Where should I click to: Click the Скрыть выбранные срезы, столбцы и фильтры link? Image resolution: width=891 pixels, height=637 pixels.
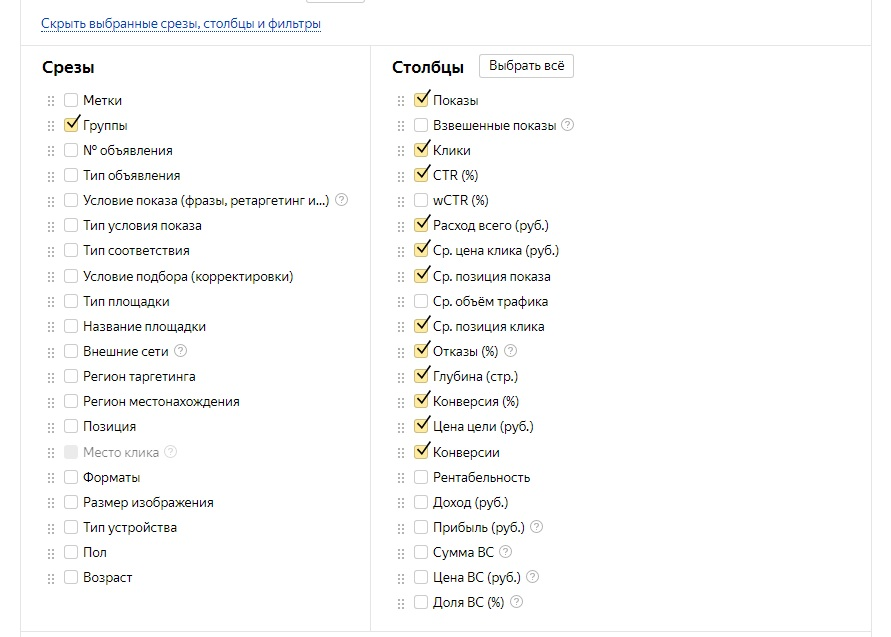point(181,24)
